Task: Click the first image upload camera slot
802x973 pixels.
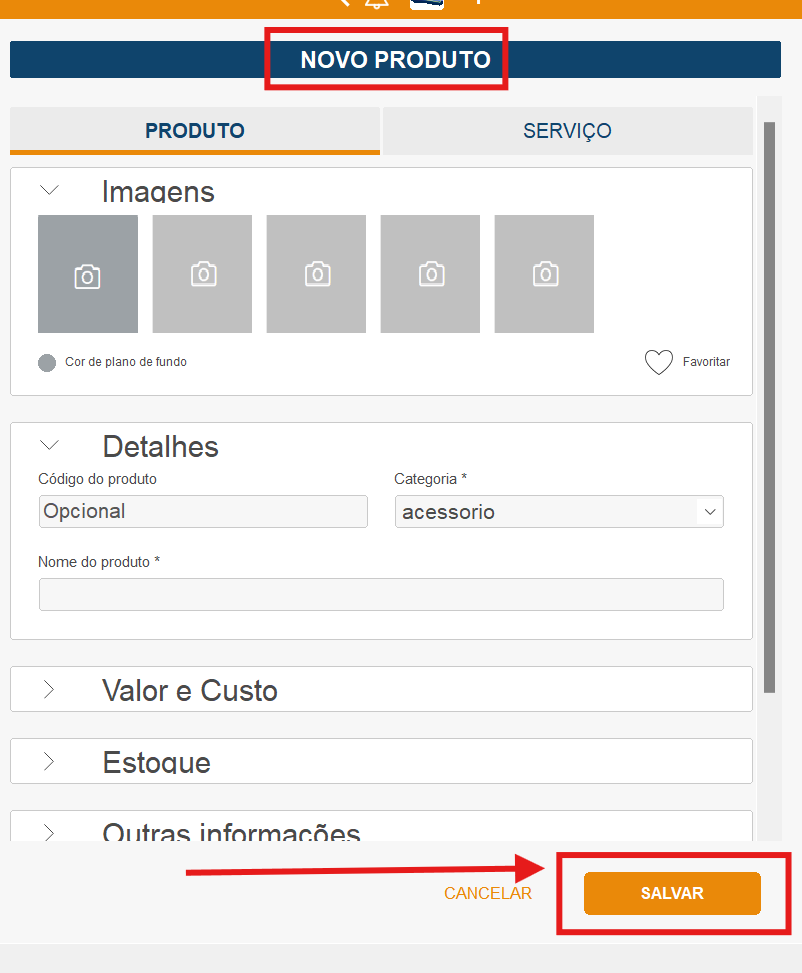Action: click(x=87, y=274)
